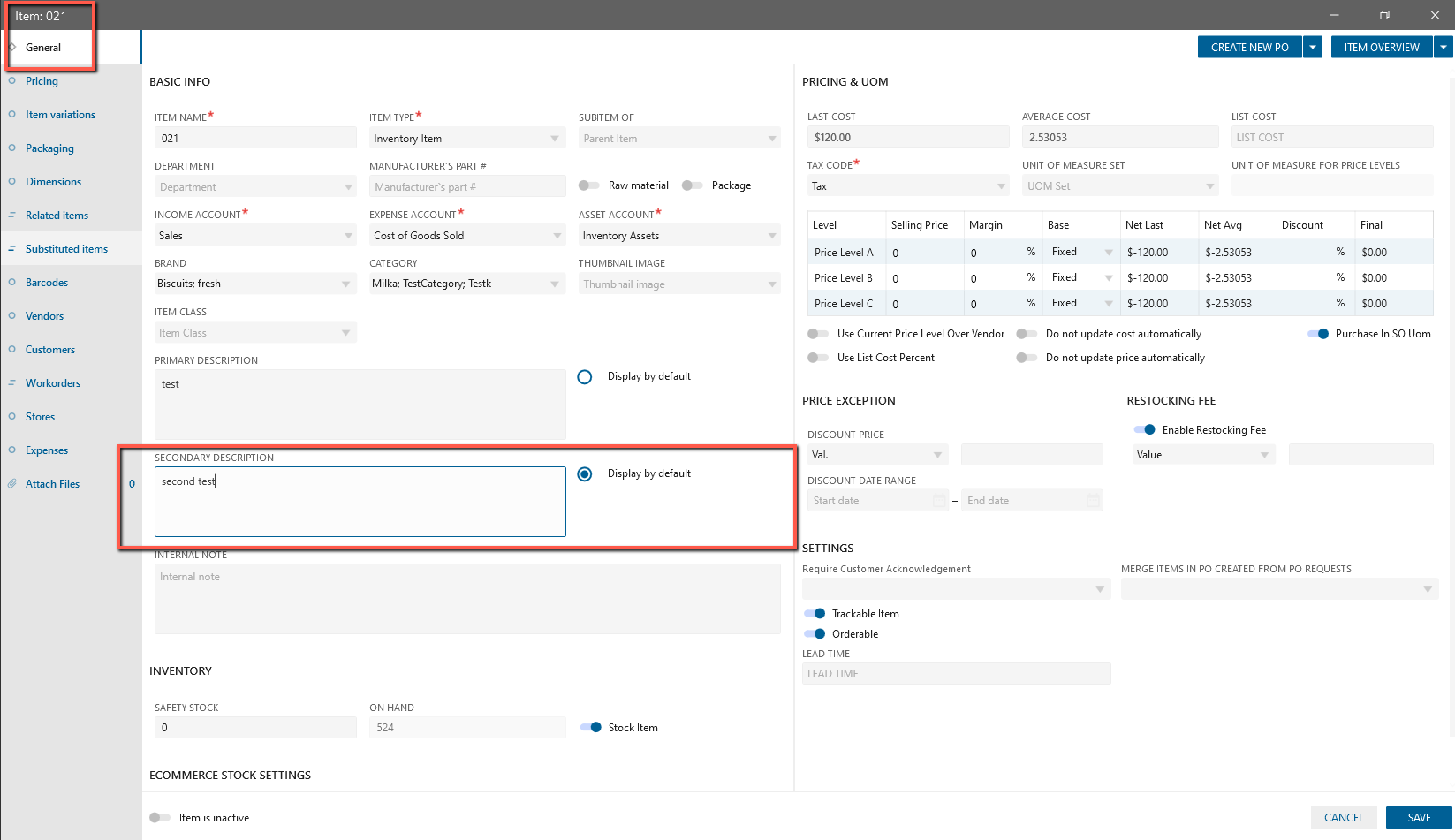Go to the Packaging section
This screenshot has height=840, width=1455.
(49, 148)
